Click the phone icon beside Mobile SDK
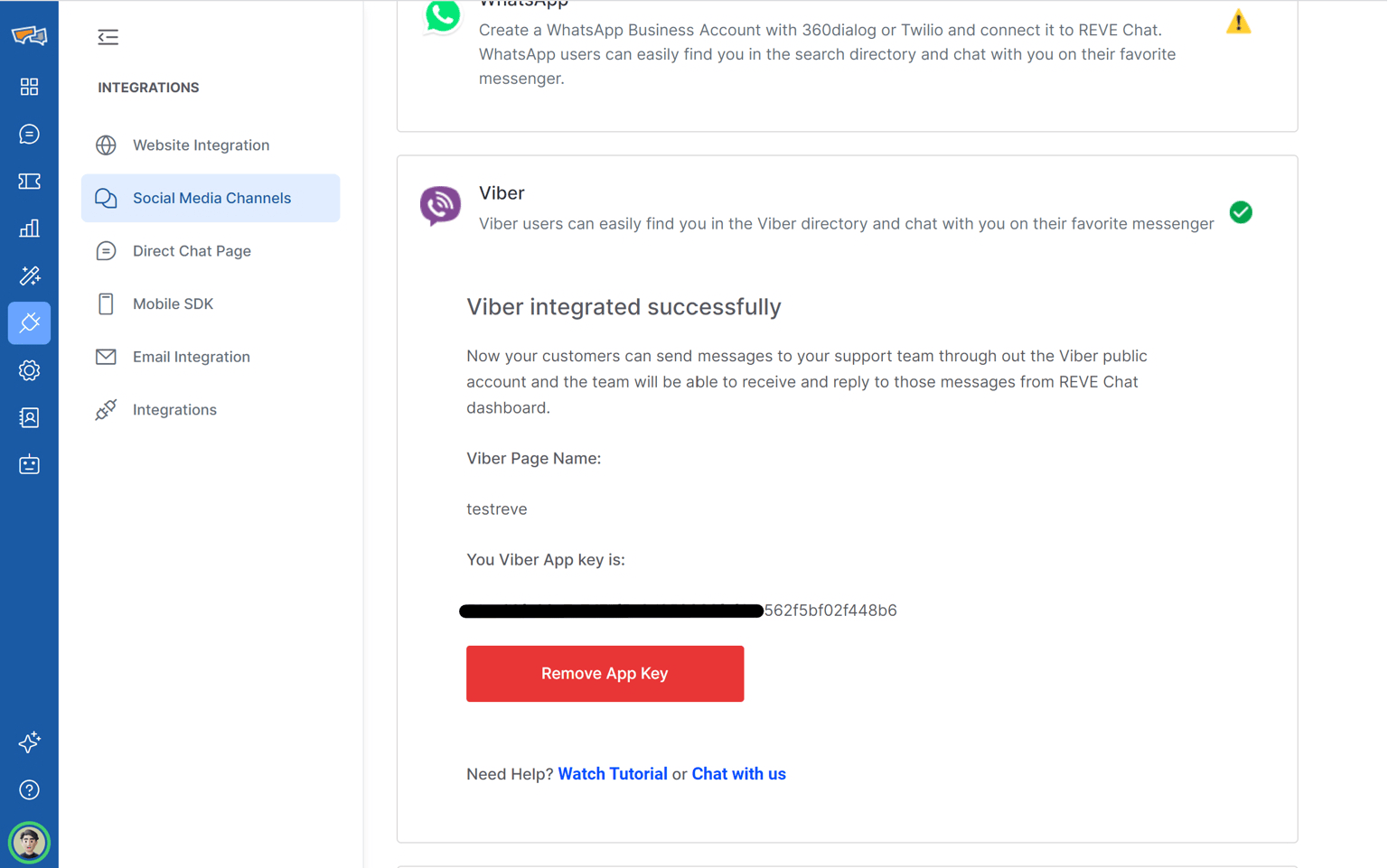Screen dimensions: 1388x868 (106, 304)
